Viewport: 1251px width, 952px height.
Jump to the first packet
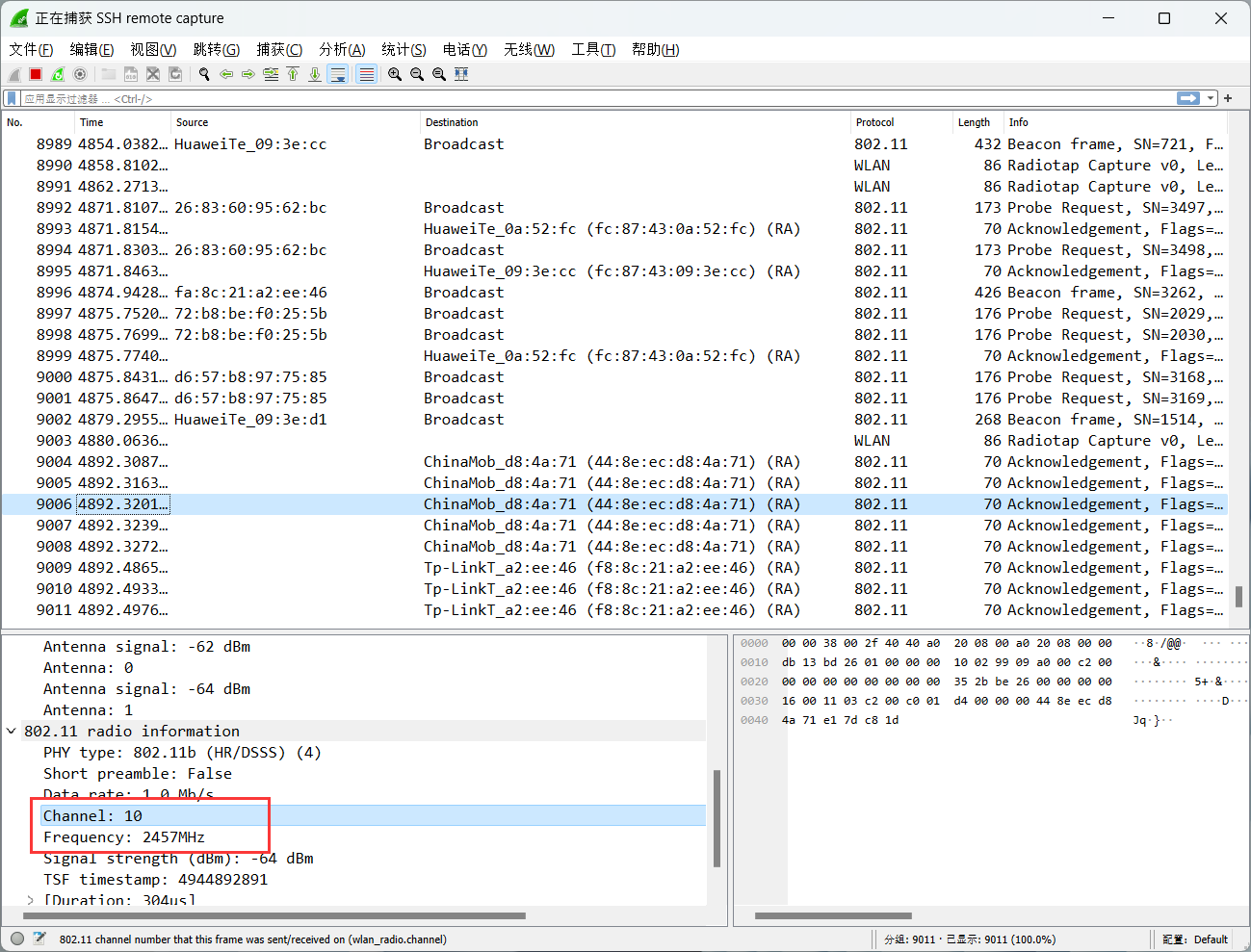point(293,74)
